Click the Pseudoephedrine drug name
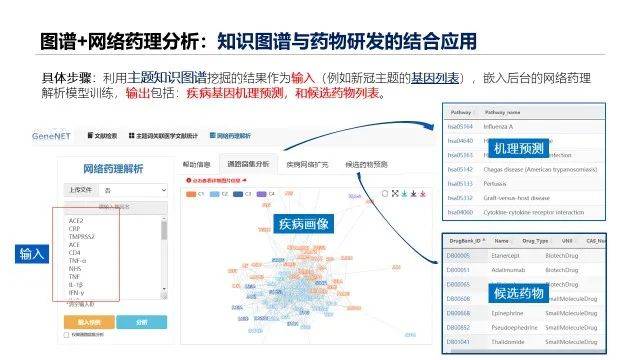Image resolution: width=640 pixels, height=360 pixels. click(515, 328)
